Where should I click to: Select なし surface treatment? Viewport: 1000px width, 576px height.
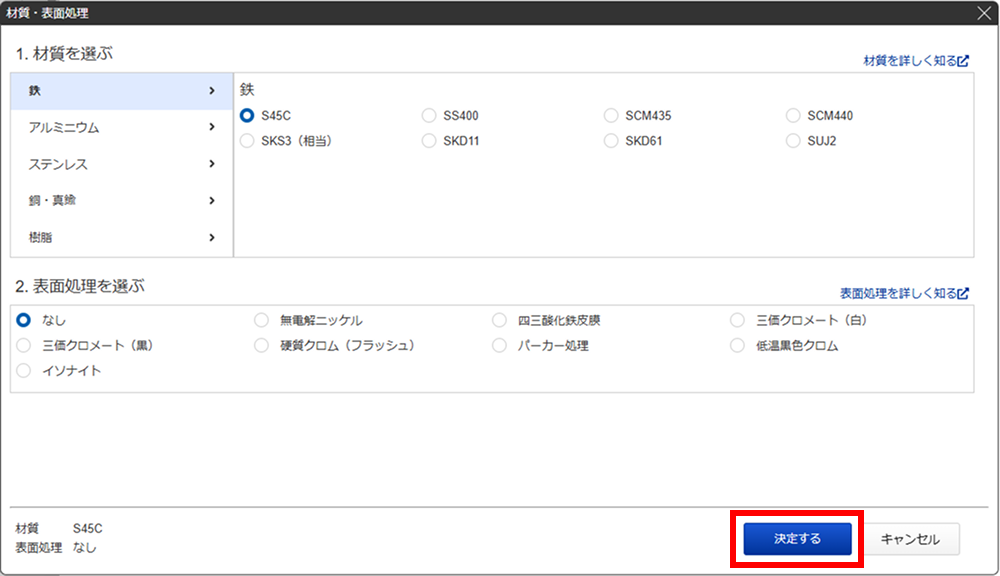coord(24,320)
